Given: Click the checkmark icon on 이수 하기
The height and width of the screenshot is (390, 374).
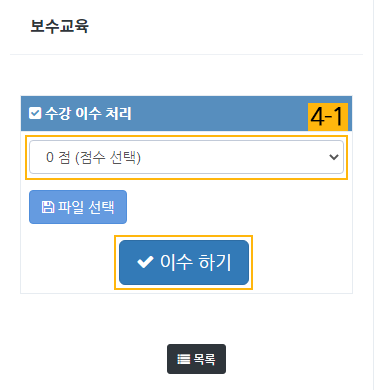Looking at the screenshot, I should (145, 262).
